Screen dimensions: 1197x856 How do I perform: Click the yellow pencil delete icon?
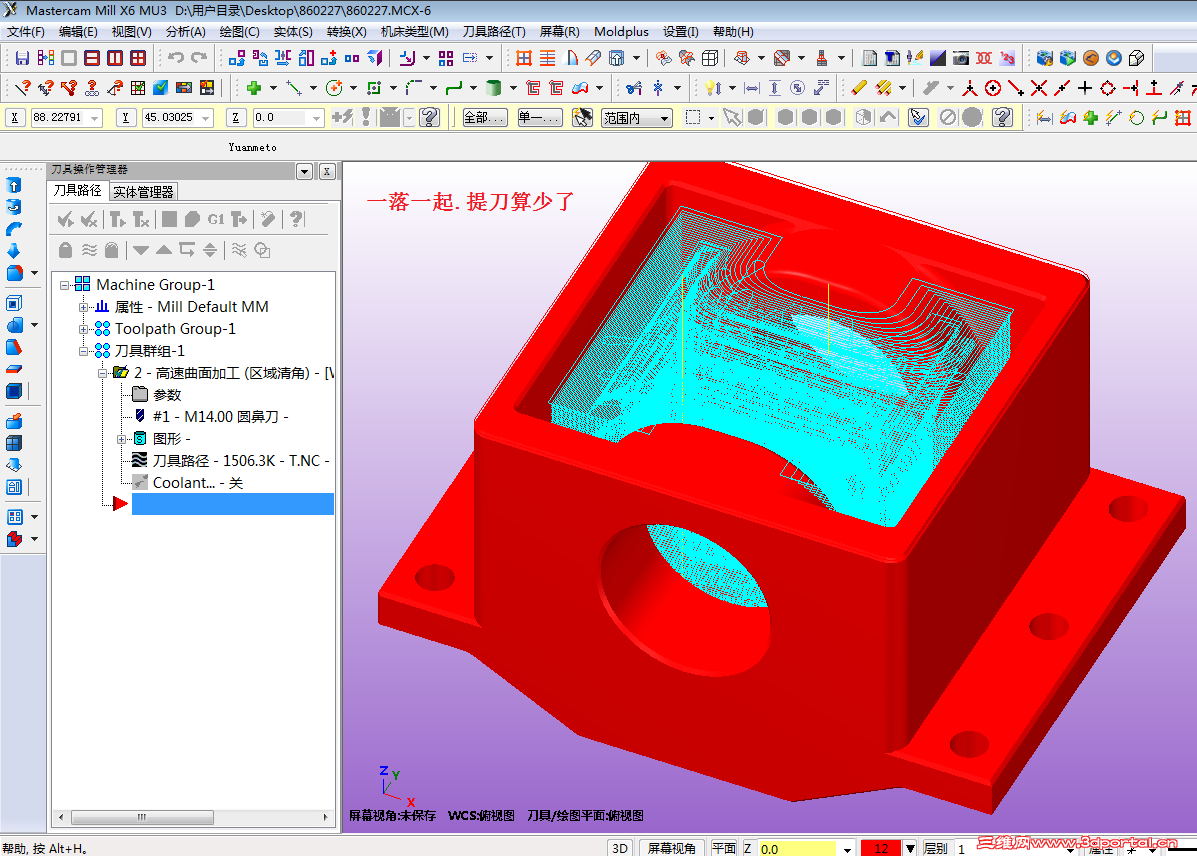click(x=859, y=88)
